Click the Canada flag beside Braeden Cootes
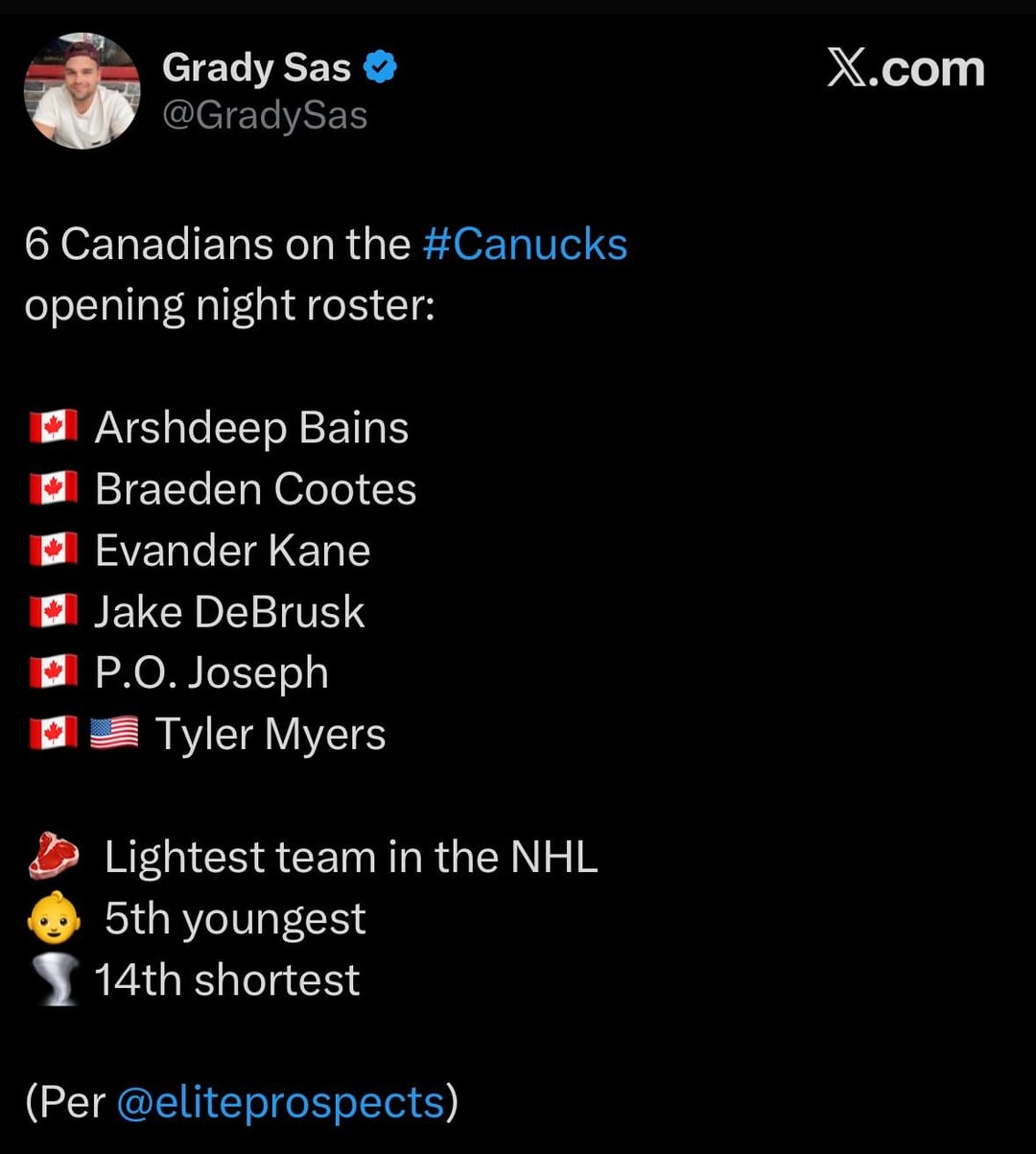Screen dimensions: 1036x1154 click(x=53, y=489)
